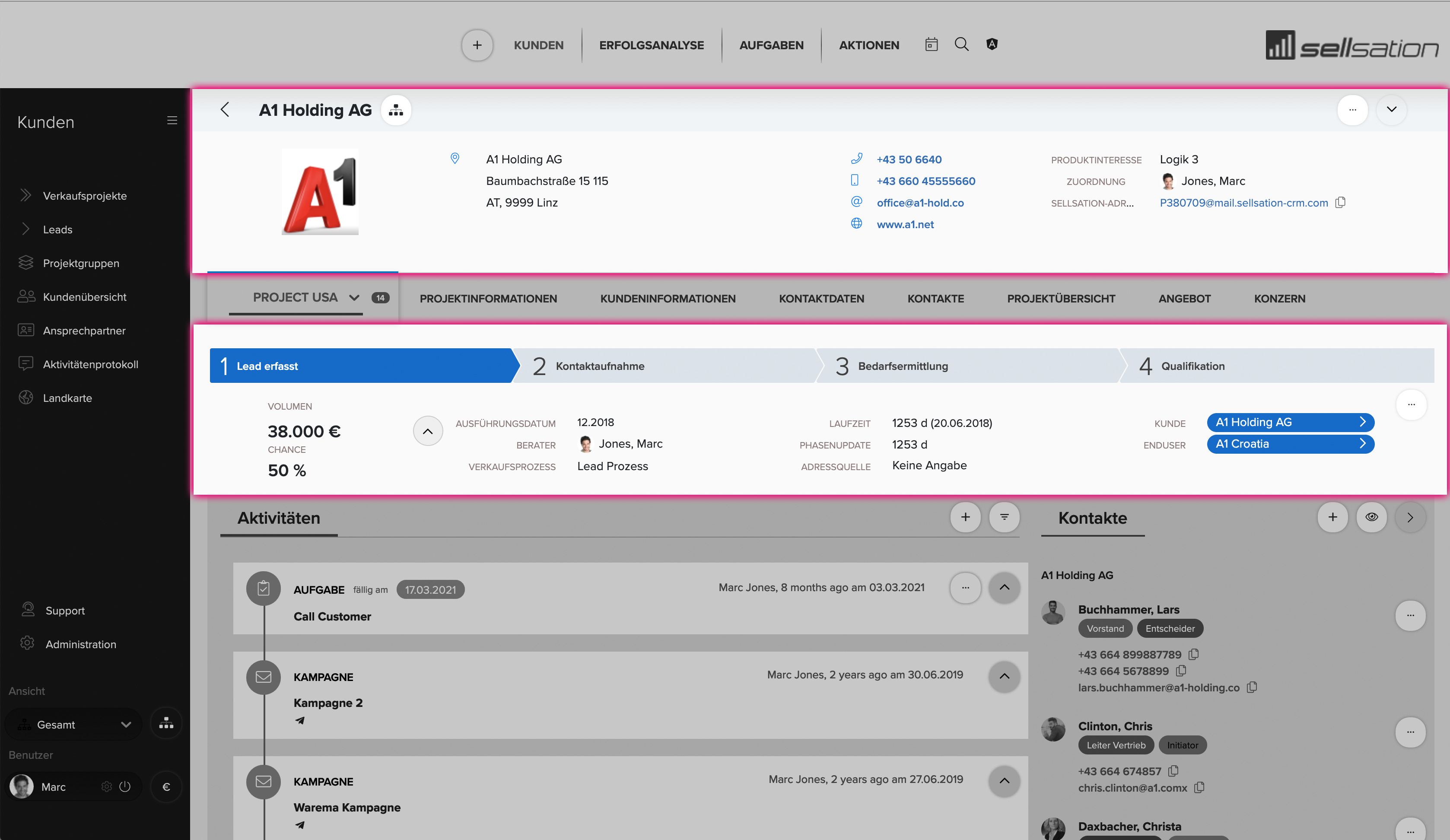Open the www.a1.net website link
The image size is (1450, 840).
(905, 224)
